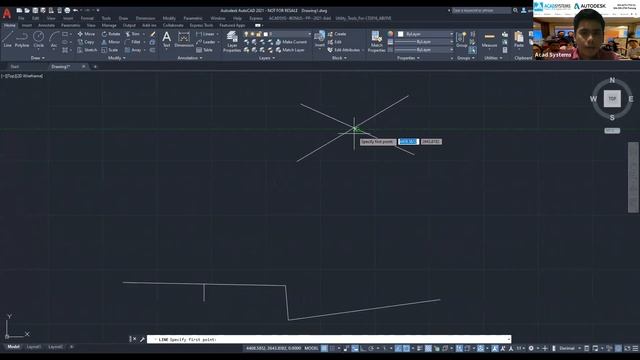Expand the Draw panel dropdown
Image resolution: width=640 pixels, height=360 pixels.
(38, 58)
